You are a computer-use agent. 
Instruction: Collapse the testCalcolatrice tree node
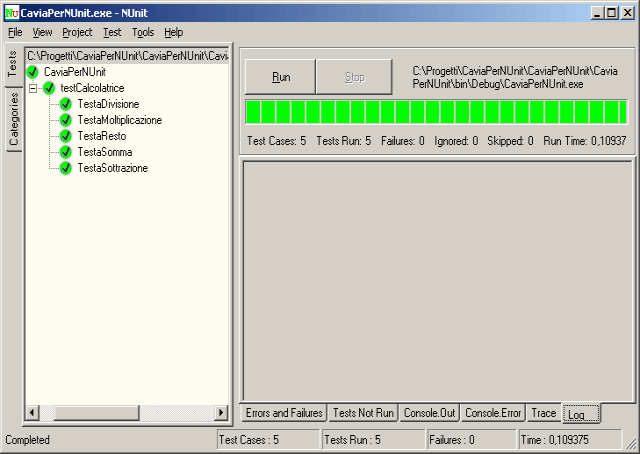33,88
